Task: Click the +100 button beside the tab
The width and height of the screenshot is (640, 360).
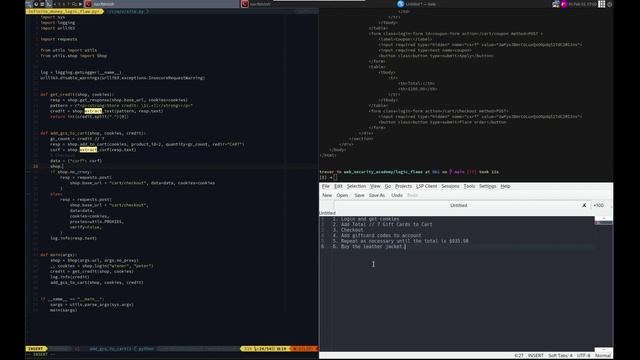Action: pos(598,205)
